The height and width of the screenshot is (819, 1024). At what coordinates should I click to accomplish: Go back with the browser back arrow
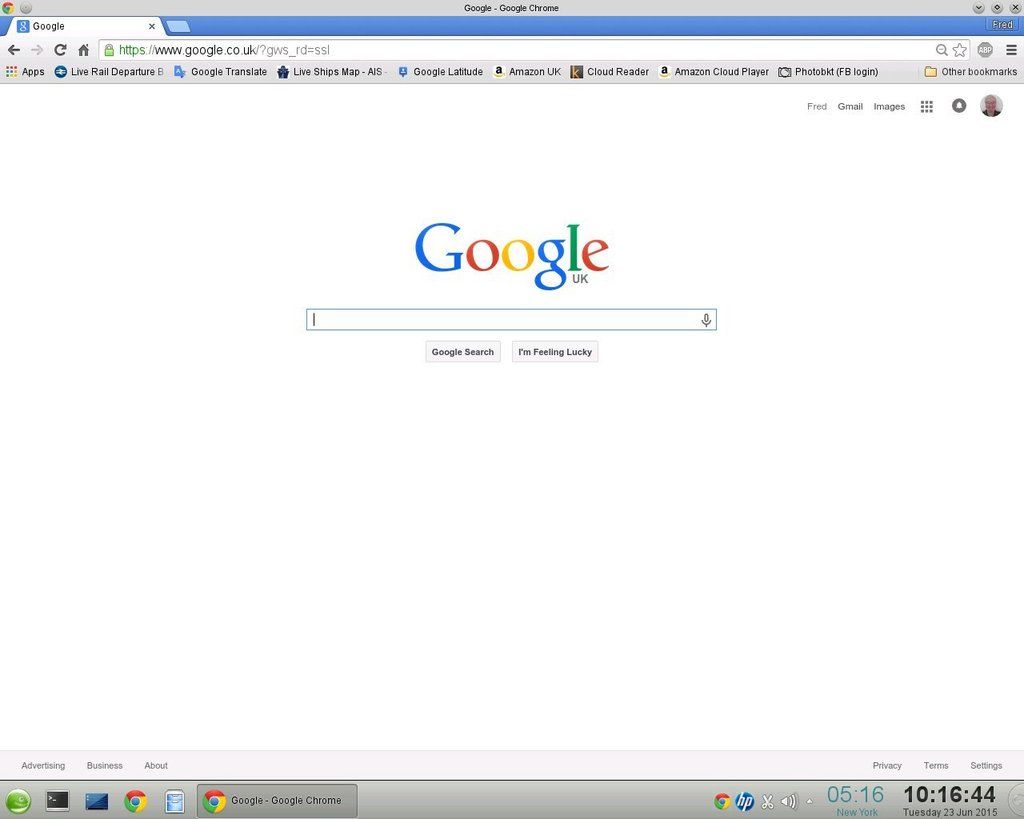(14, 50)
